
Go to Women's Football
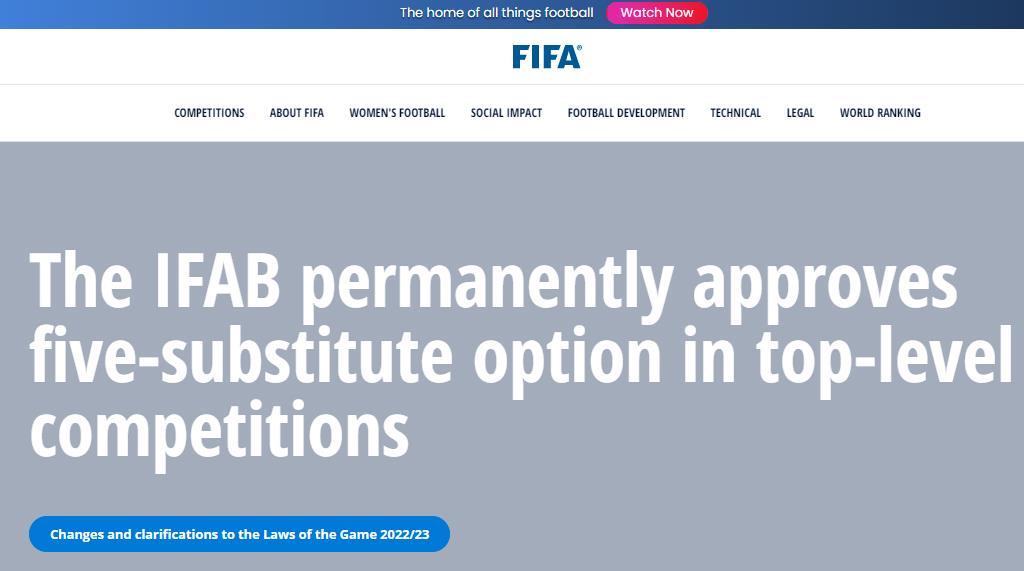click(397, 113)
